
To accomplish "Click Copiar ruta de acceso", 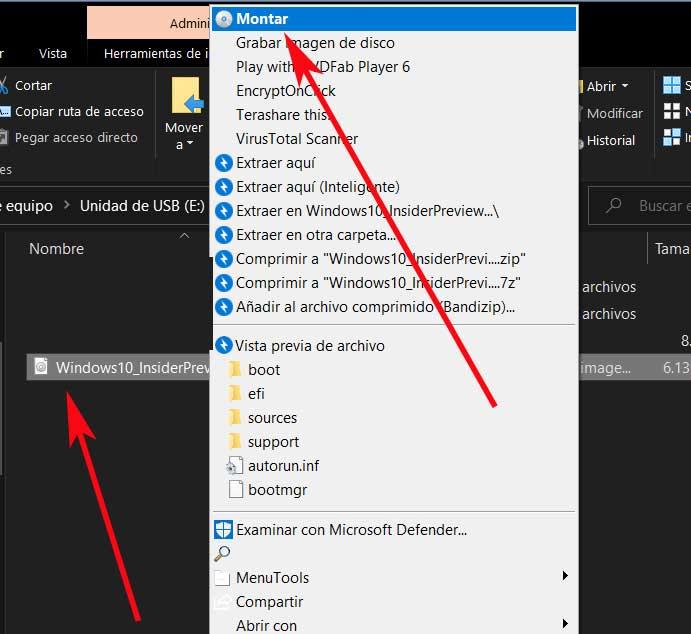I will point(79,112).
